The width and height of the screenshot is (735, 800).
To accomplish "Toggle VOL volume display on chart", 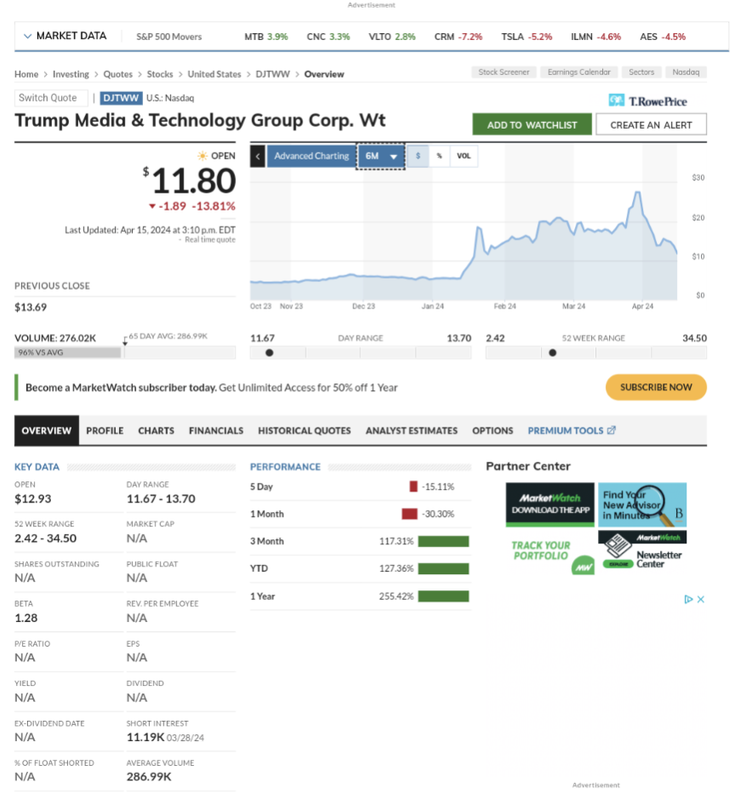I will (x=464, y=156).
